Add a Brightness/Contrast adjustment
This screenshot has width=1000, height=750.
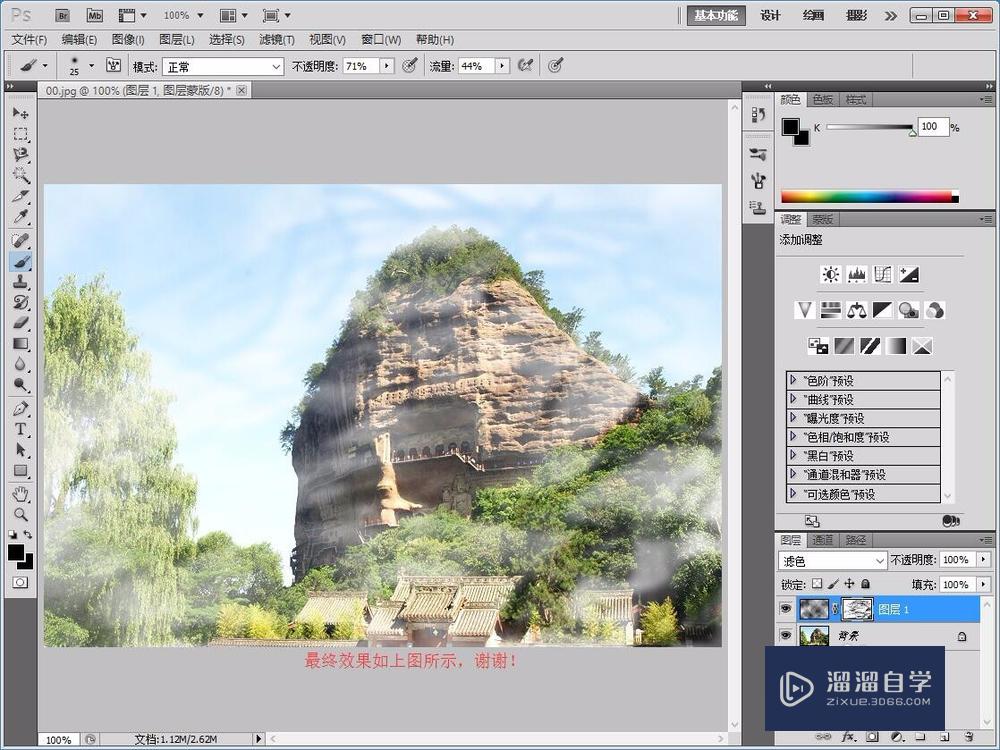click(831, 275)
